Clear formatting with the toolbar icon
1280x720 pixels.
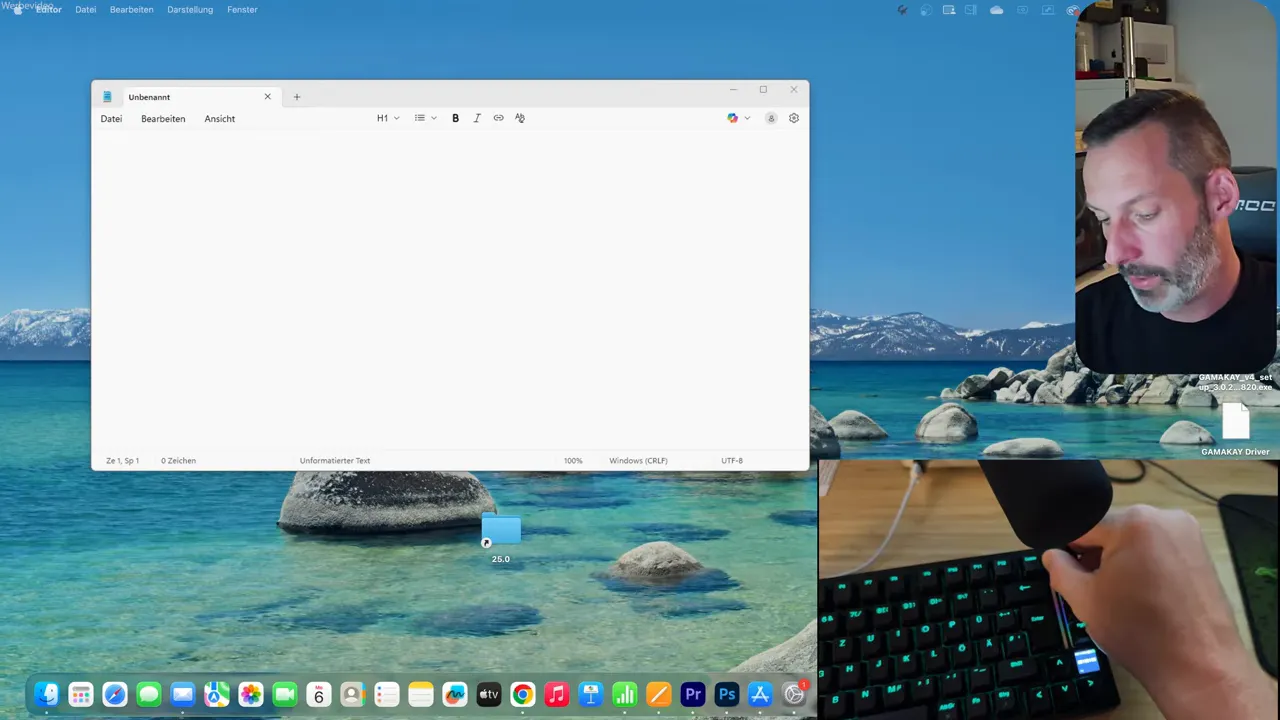tap(520, 118)
